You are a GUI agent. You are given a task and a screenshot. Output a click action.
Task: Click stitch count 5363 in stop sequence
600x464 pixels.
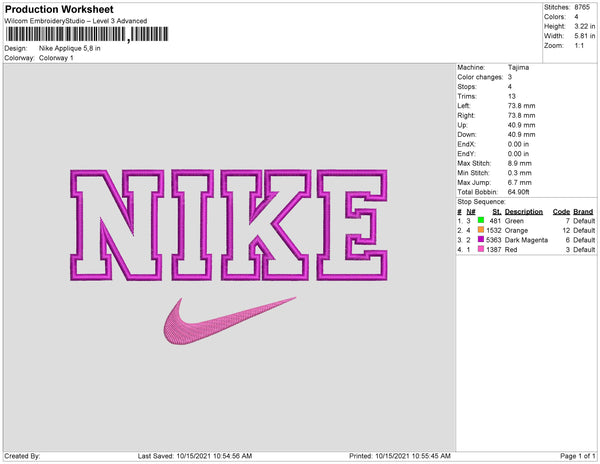pos(494,240)
